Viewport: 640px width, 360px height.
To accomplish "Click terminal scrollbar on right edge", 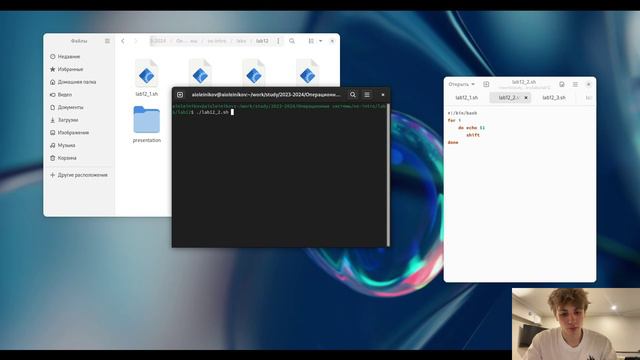I will coord(388,174).
